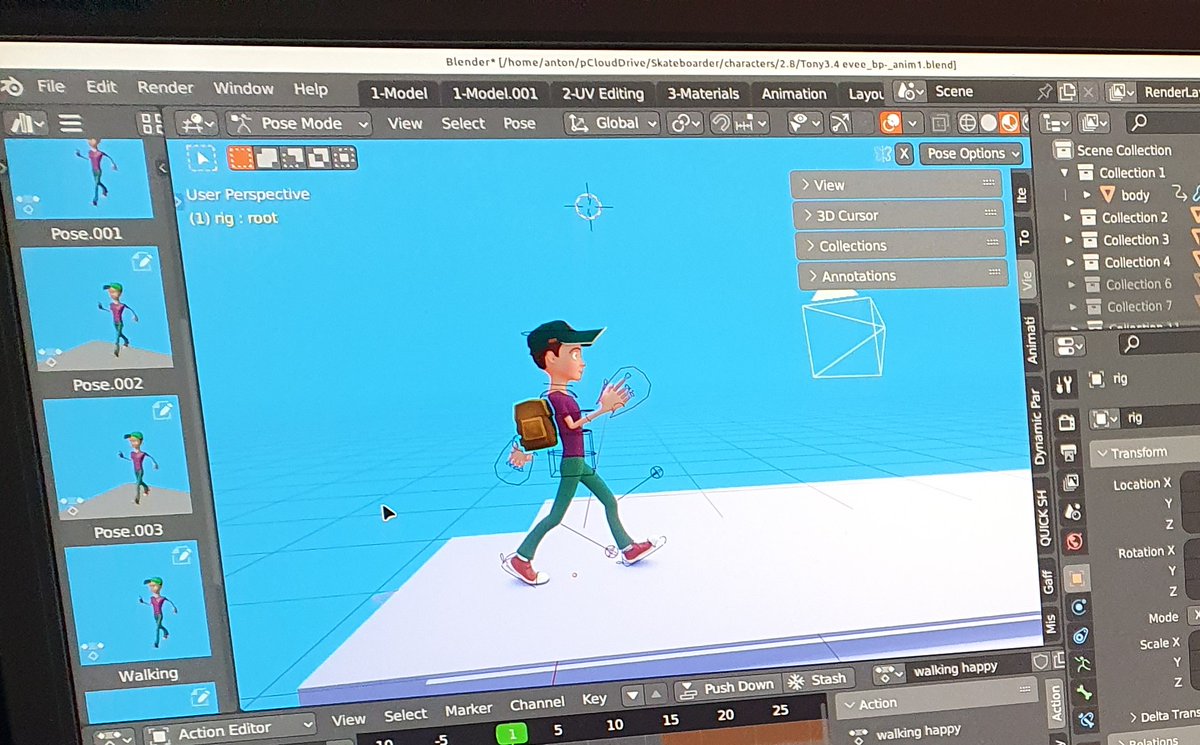Switch to the 2-UV Editing workspace tab
The image size is (1200, 745).
tap(602, 93)
